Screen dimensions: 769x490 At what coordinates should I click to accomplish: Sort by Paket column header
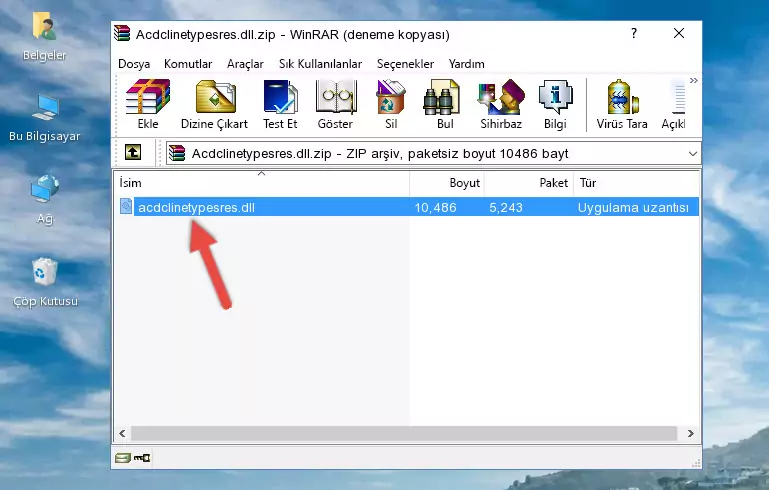coord(529,183)
